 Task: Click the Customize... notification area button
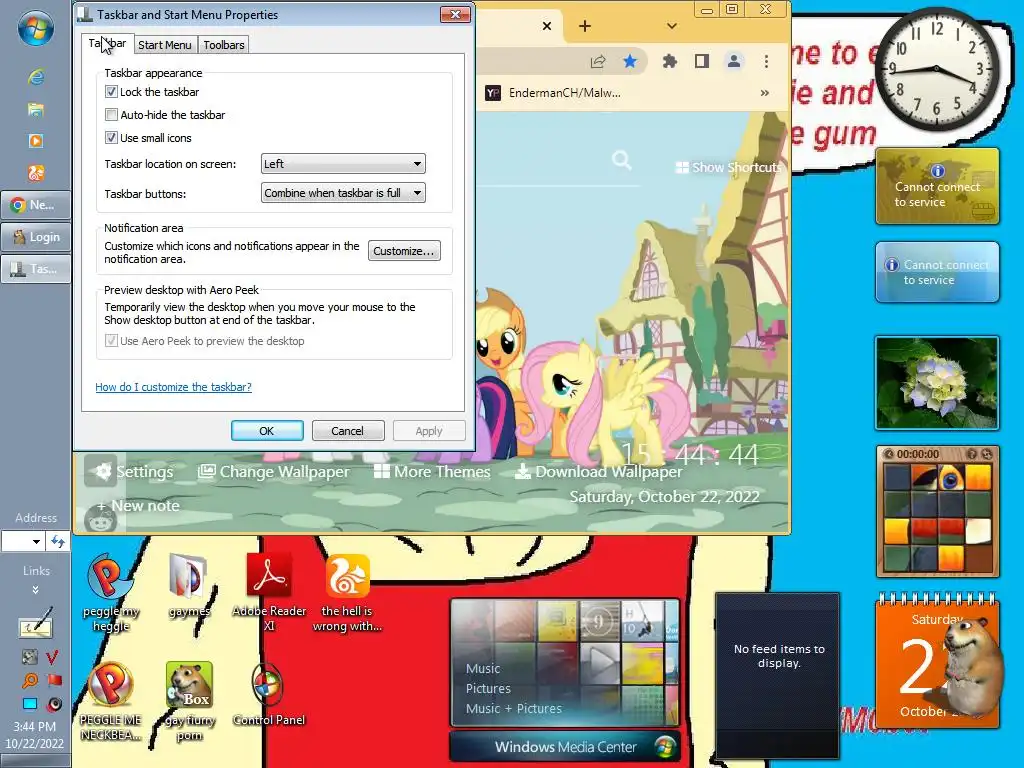pyautogui.click(x=404, y=251)
